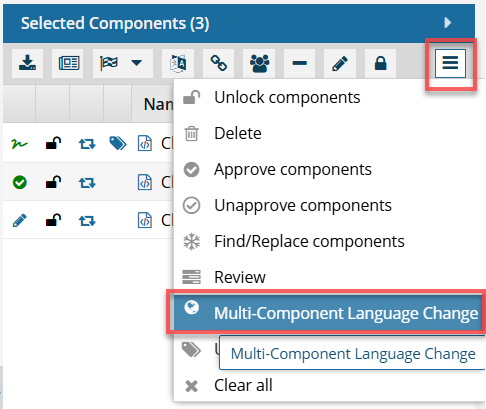Toggle open lock on first component row
Viewport: 486px width, 409px height.
[53, 143]
